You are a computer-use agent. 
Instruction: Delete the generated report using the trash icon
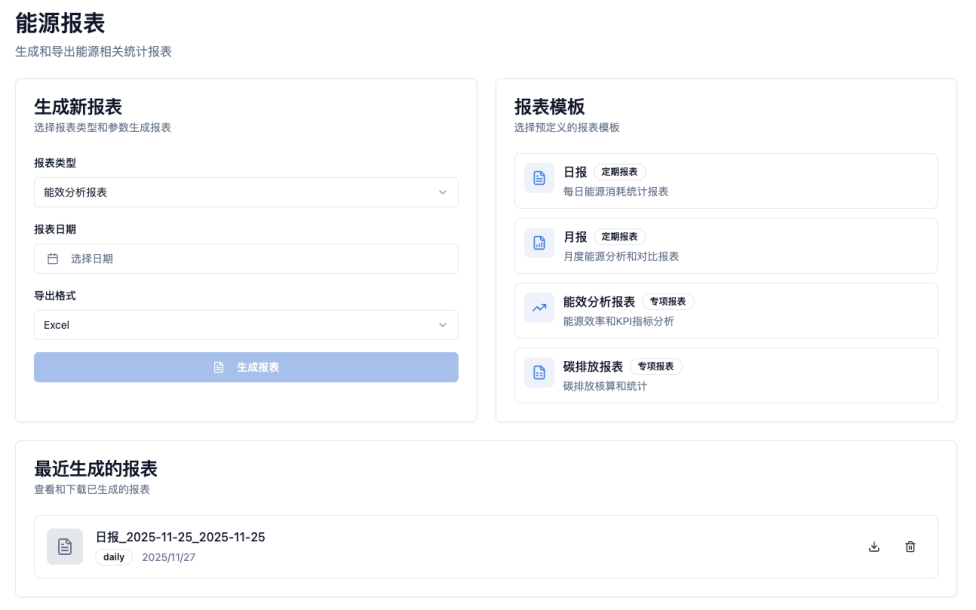coord(910,546)
